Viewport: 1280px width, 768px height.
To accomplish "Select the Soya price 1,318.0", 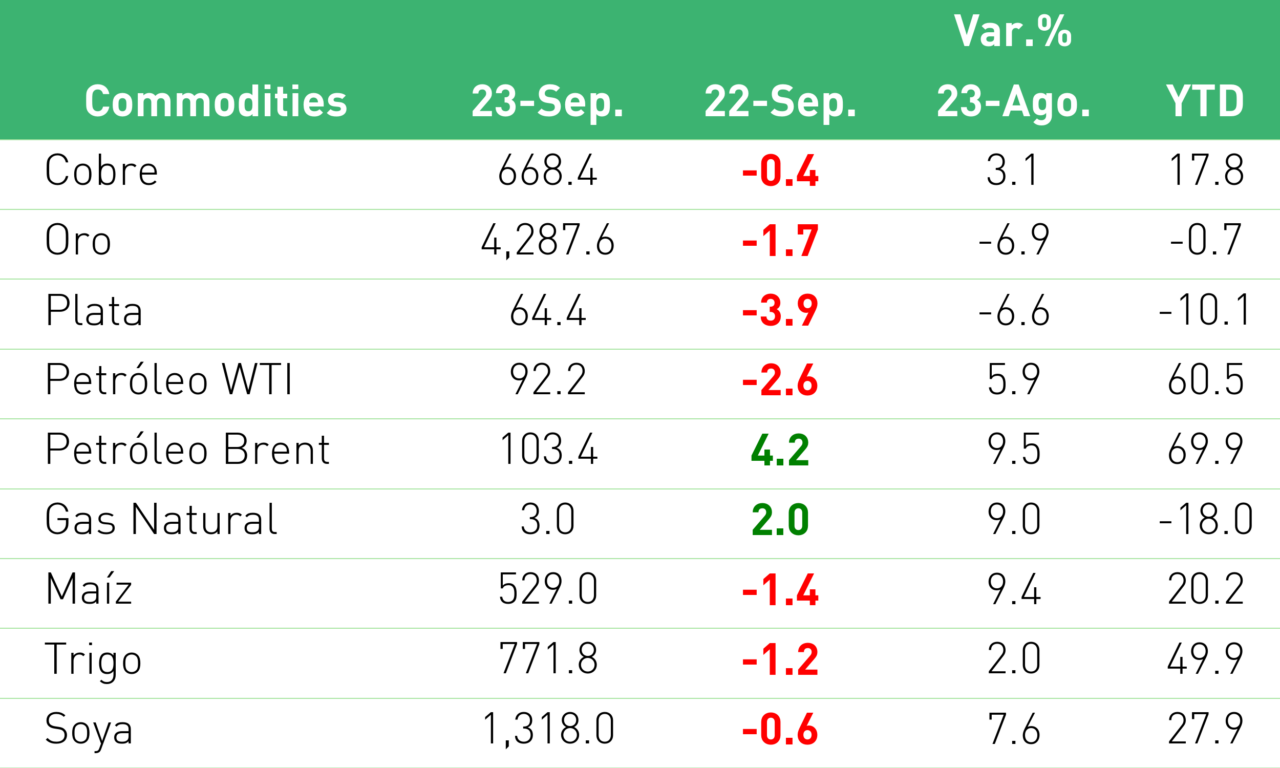I will (548, 731).
